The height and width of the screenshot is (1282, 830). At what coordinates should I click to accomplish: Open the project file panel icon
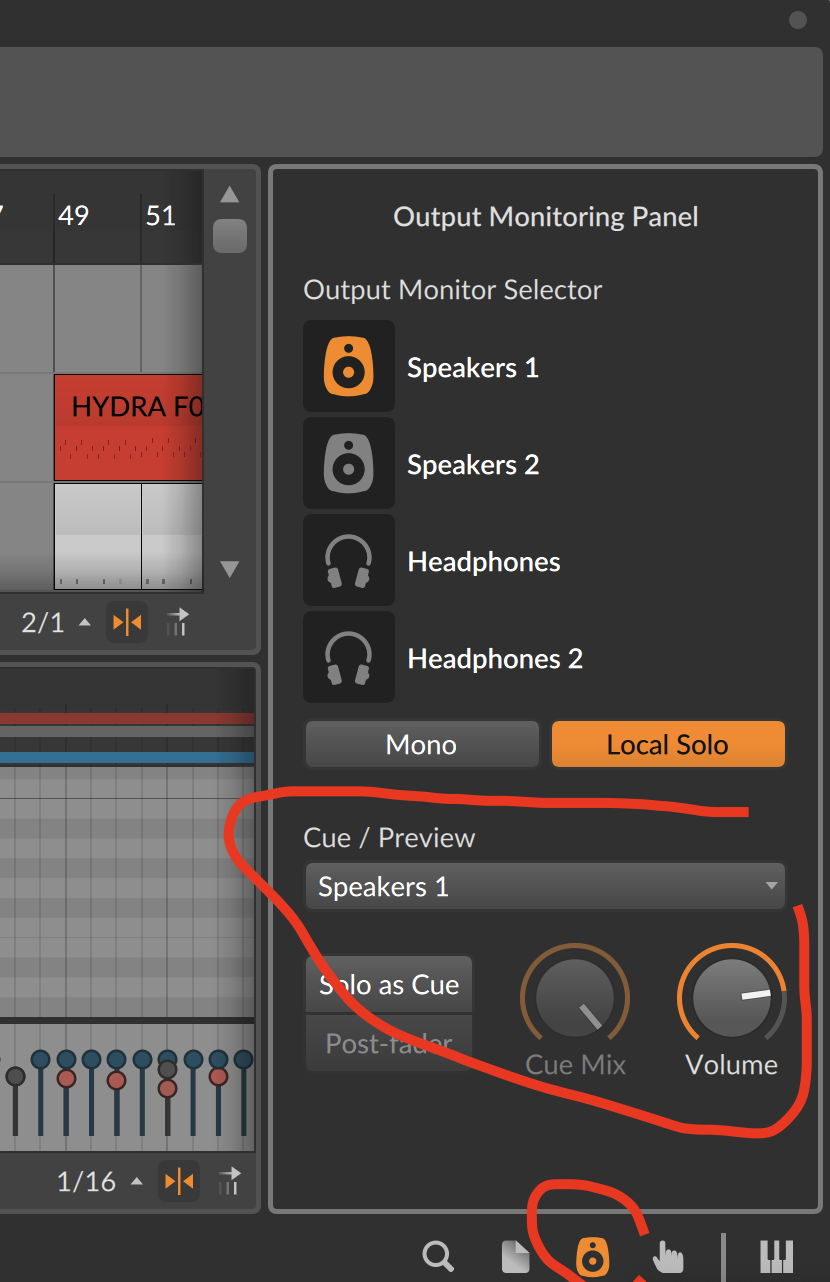[515, 1256]
